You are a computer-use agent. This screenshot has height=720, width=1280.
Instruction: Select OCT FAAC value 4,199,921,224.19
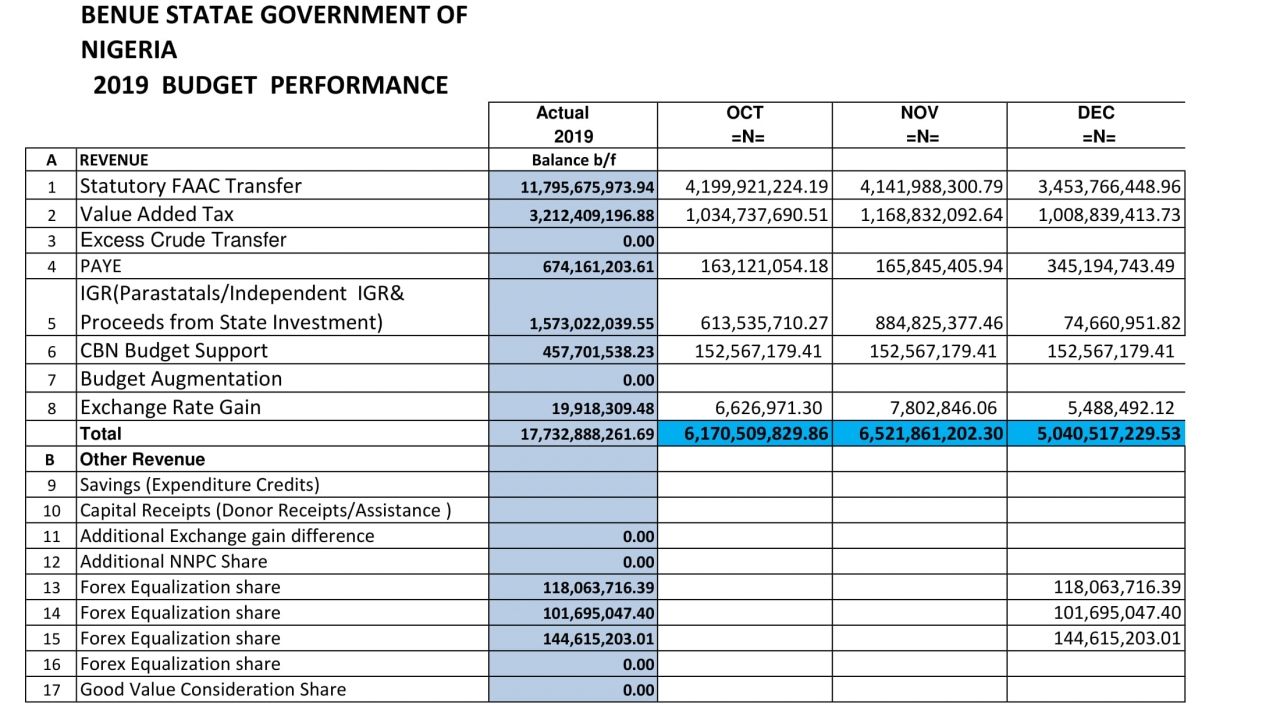point(757,186)
